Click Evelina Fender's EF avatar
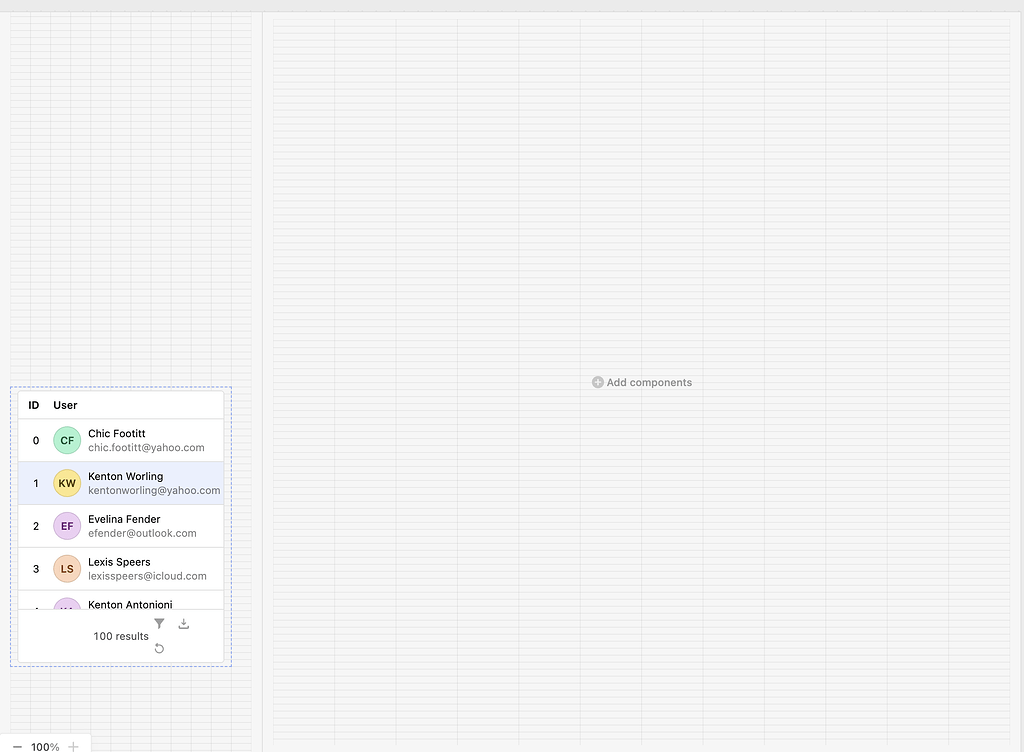Viewport: 1024px width, 752px height. (x=66, y=526)
